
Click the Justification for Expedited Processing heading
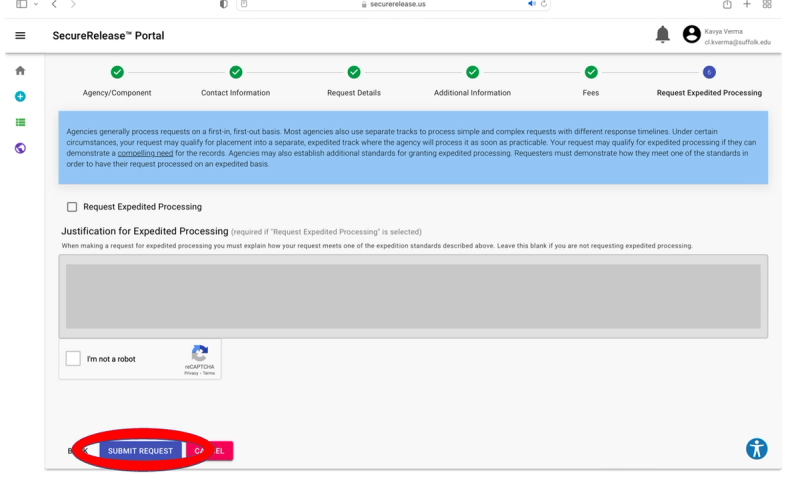click(x=144, y=231)
